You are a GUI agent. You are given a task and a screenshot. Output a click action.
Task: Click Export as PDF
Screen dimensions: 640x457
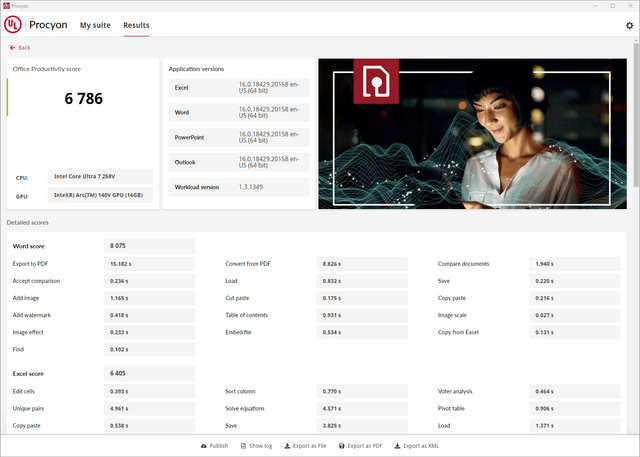361,446
